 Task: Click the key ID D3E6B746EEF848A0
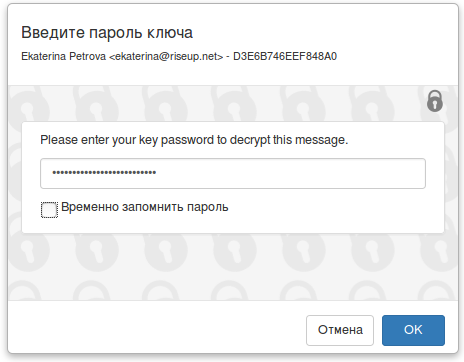tap(285, 56)
